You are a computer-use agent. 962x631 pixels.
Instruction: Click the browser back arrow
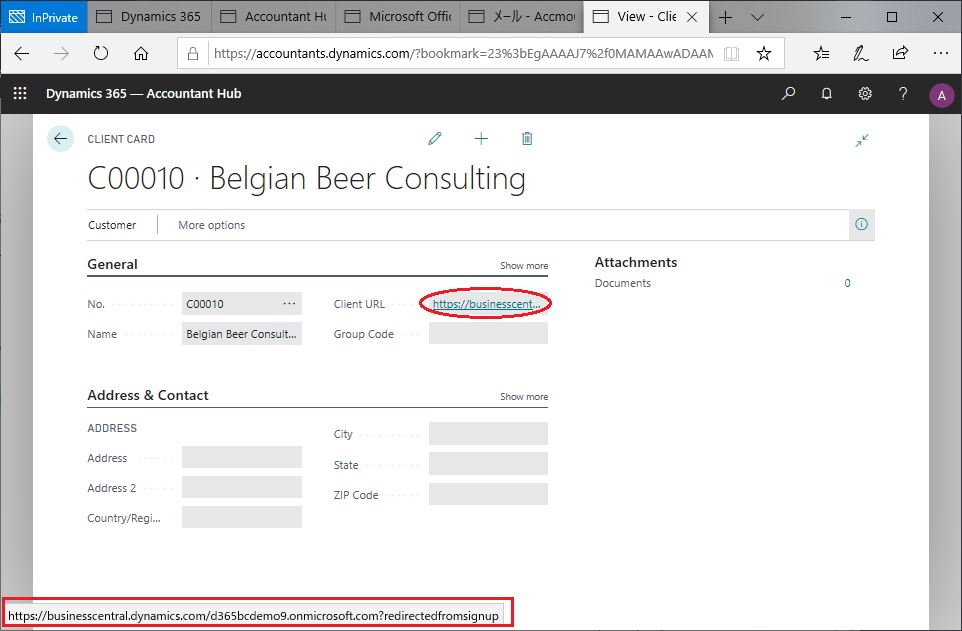point(22,54)
